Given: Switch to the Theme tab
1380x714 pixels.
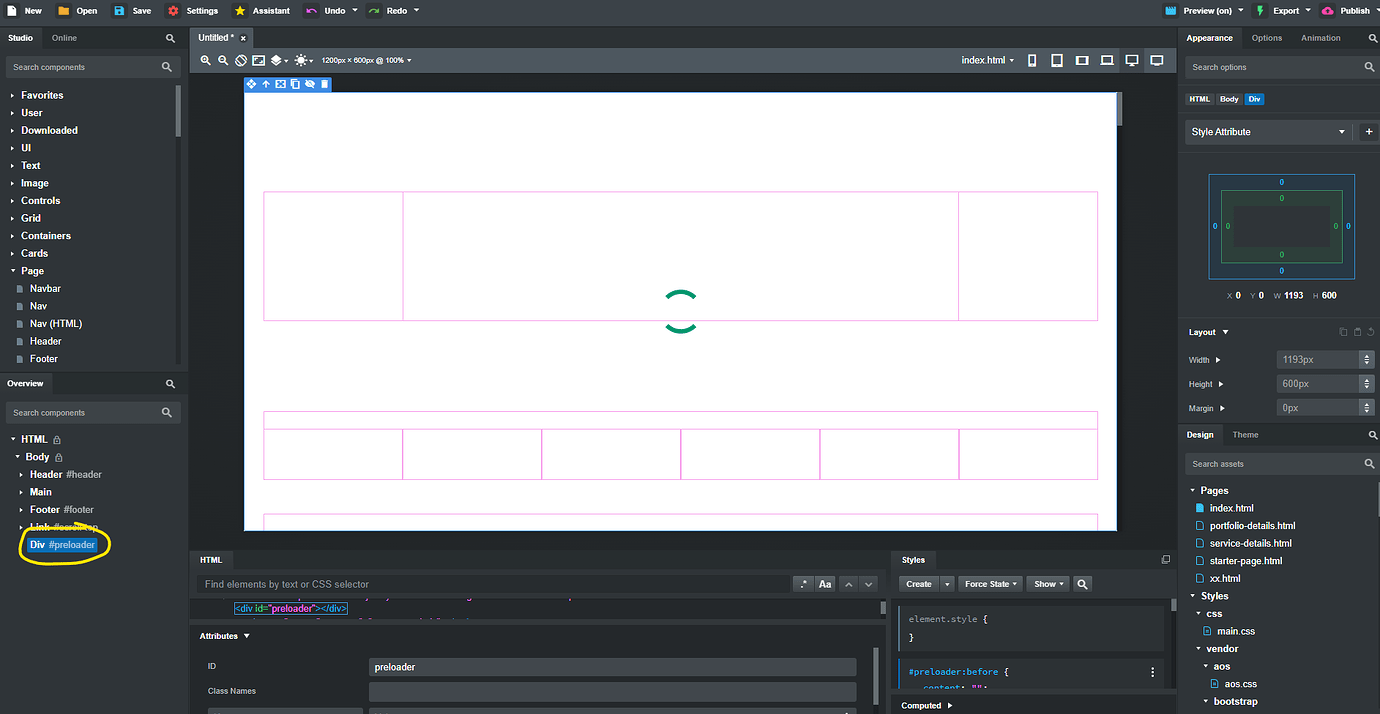Looking at the screenshot, I should (1246, 435).
